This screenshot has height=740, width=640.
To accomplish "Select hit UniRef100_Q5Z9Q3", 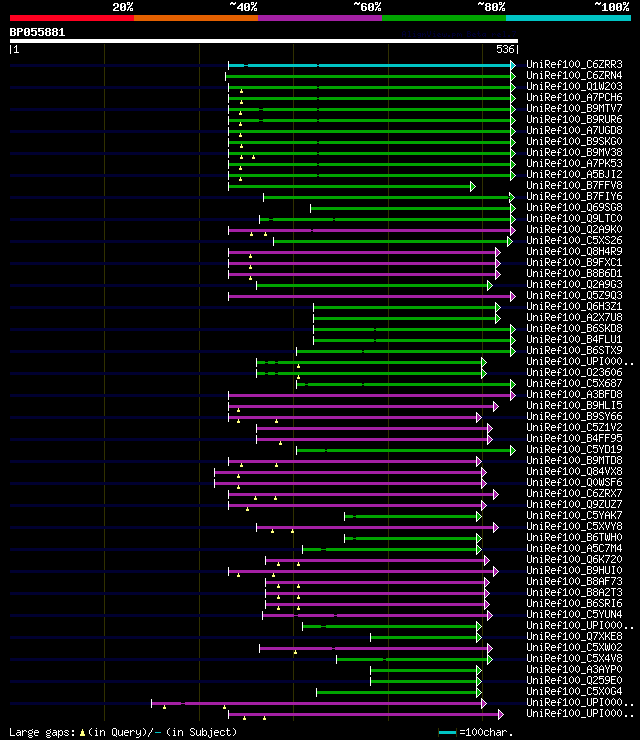I will click(574, 295).
